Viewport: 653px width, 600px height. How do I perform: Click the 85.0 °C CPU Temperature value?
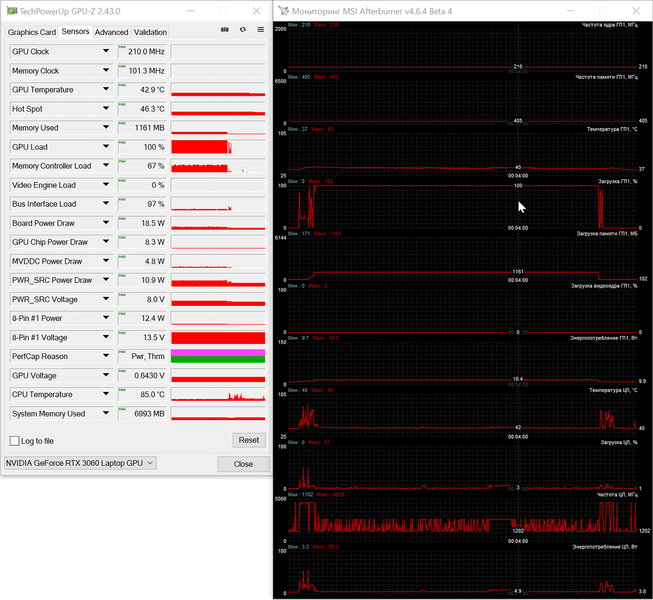142,394
